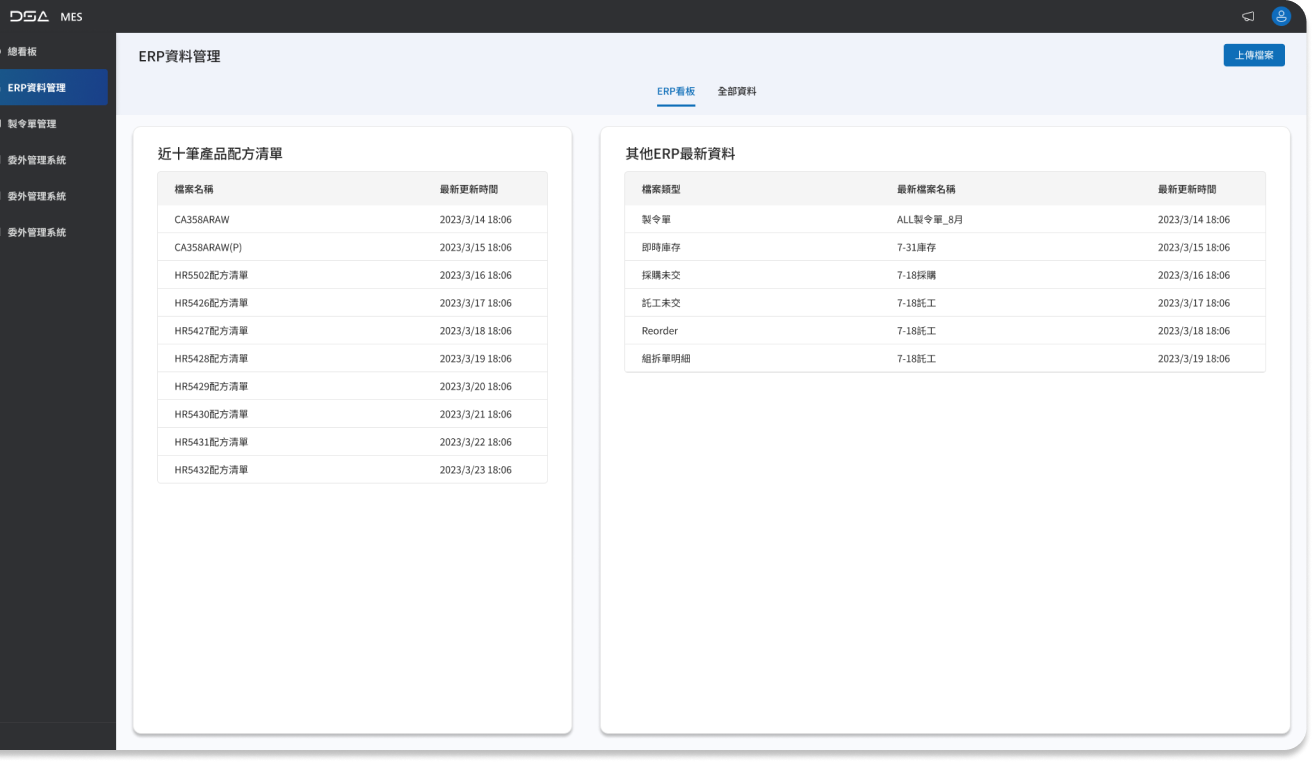Go to 總看板 in the sidebar
The image size is (1313, 762).
(x=22, y=51)
